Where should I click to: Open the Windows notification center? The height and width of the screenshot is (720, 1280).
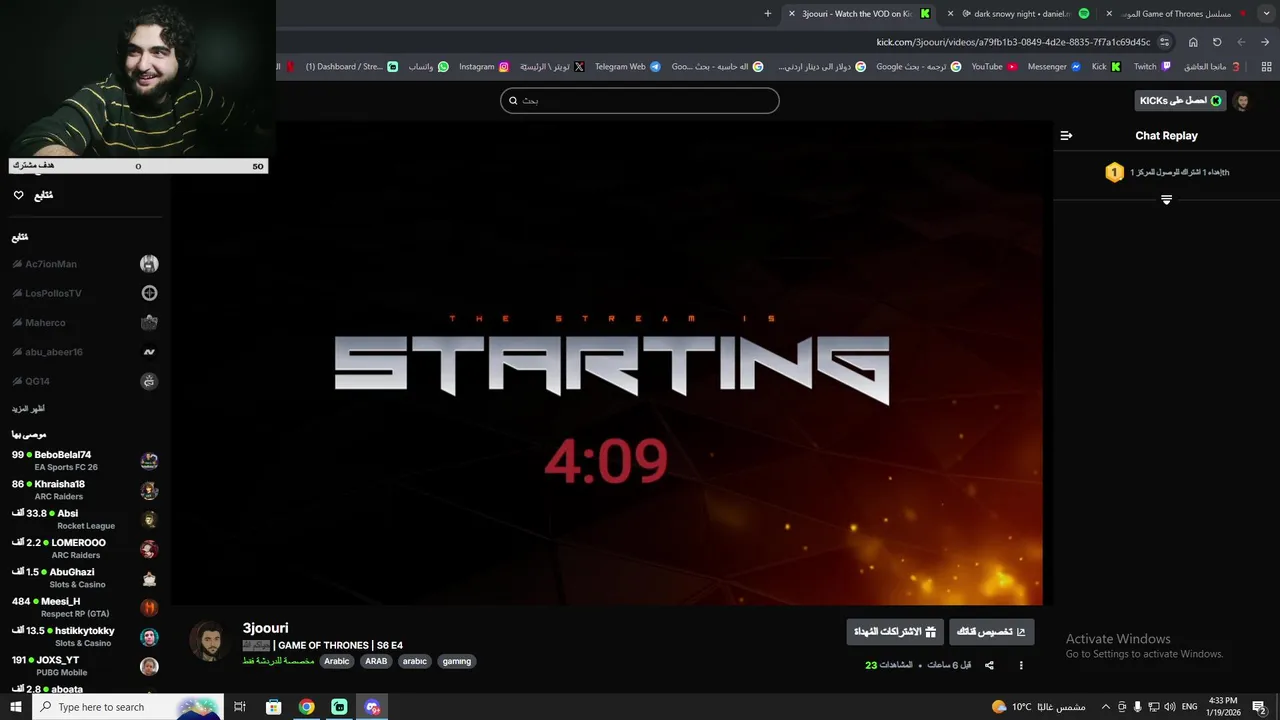tap(1259, 707)
